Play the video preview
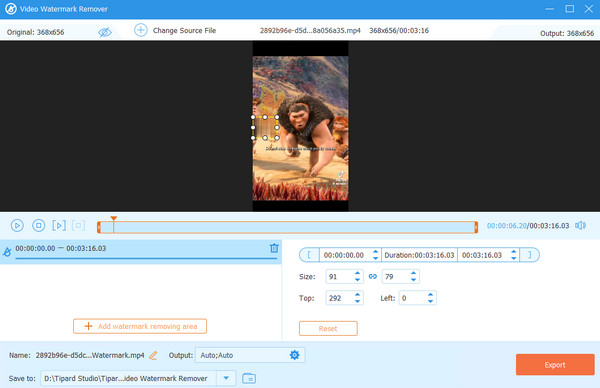 coord(17,225)
